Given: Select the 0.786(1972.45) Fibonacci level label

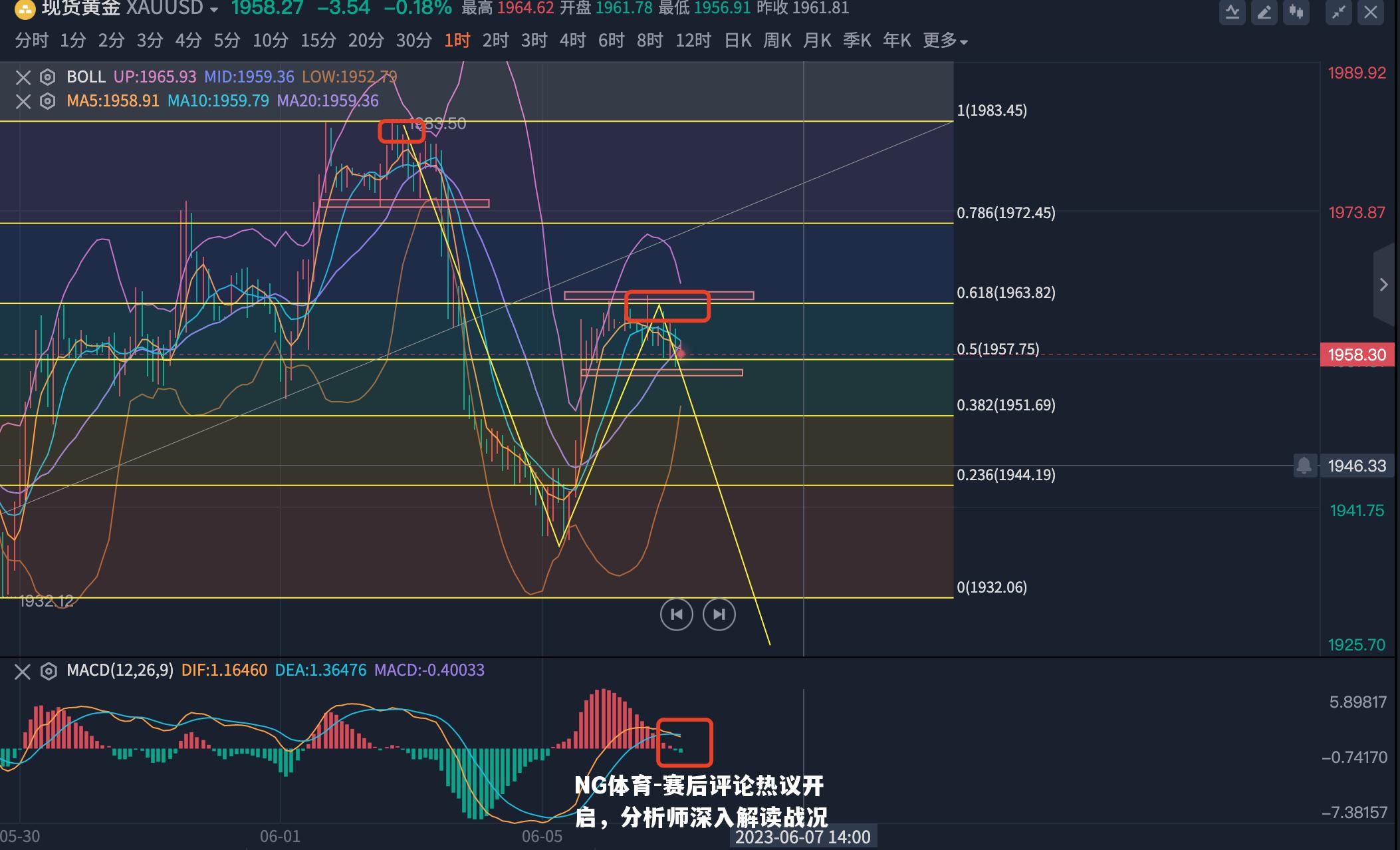Looking at the screenshot, I should pyautogui.click(x=1006, y=213).
